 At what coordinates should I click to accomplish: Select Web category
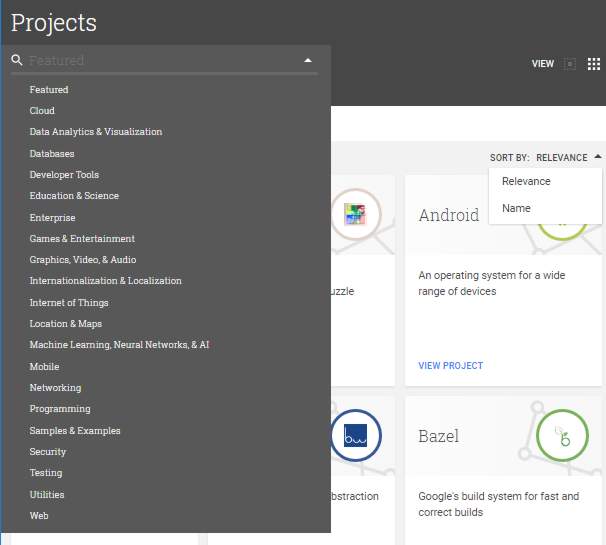point(39,516)
